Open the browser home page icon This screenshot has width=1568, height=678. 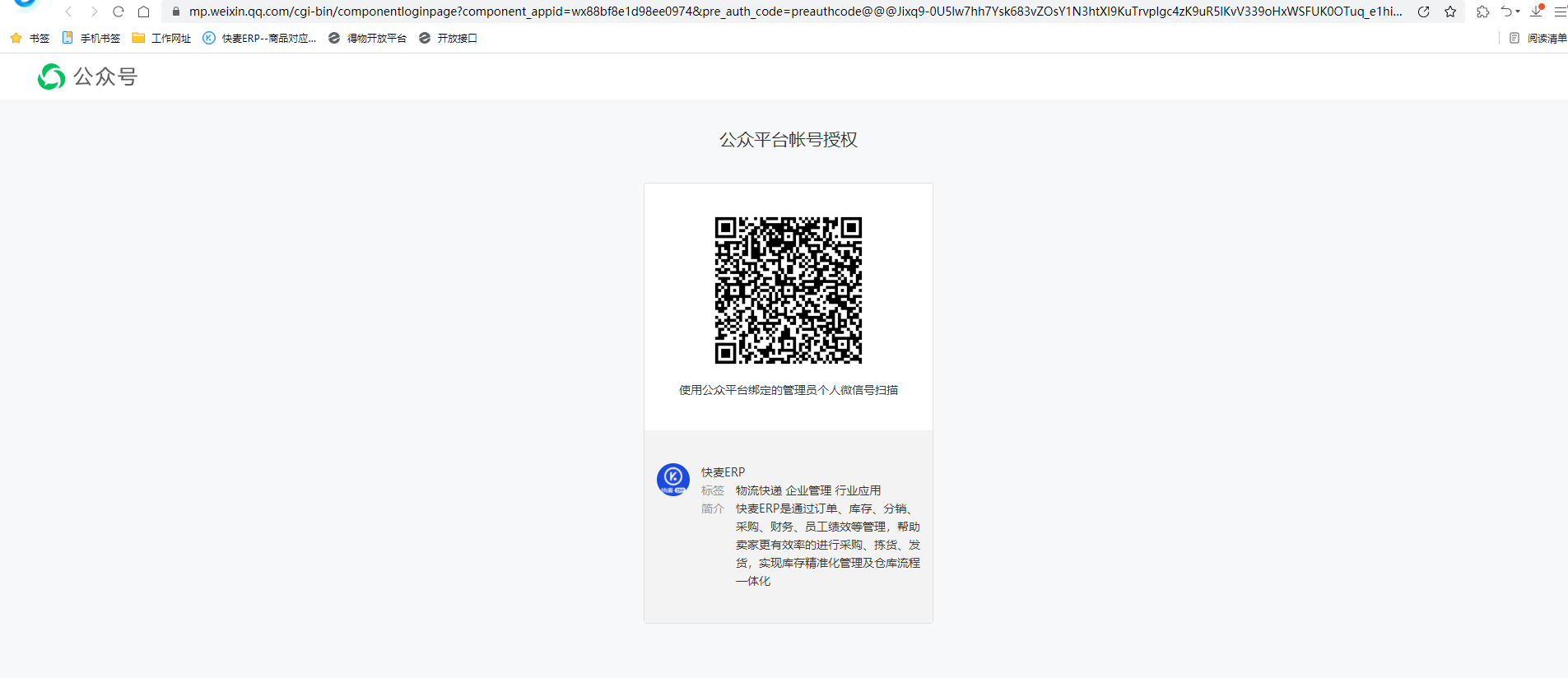tap(143, 12)
